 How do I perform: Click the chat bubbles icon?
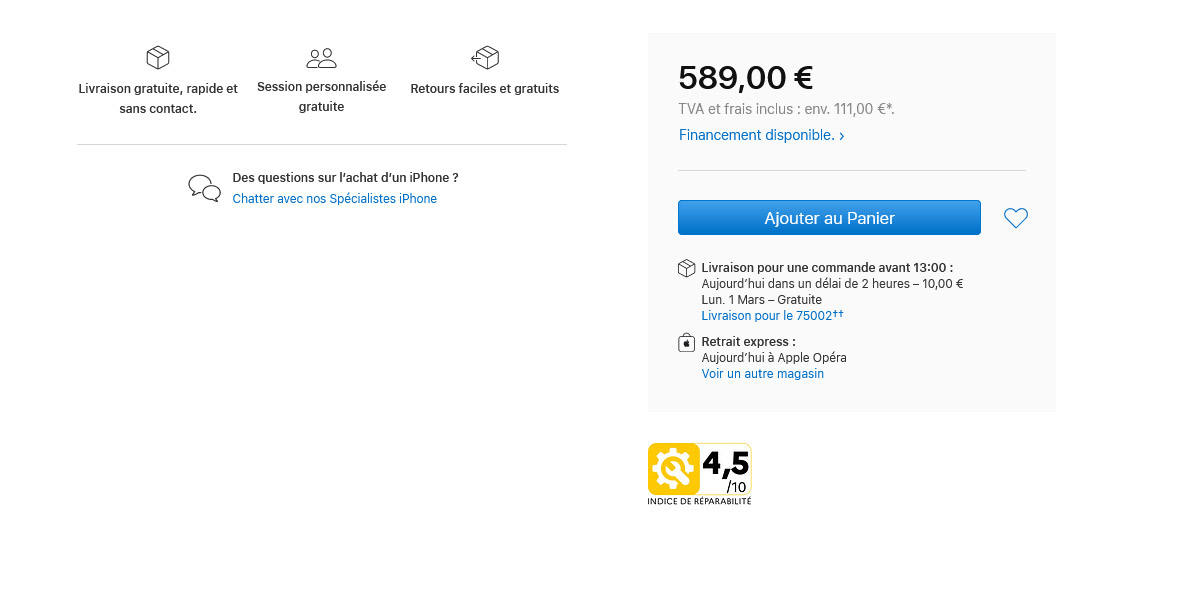point(205,188)
